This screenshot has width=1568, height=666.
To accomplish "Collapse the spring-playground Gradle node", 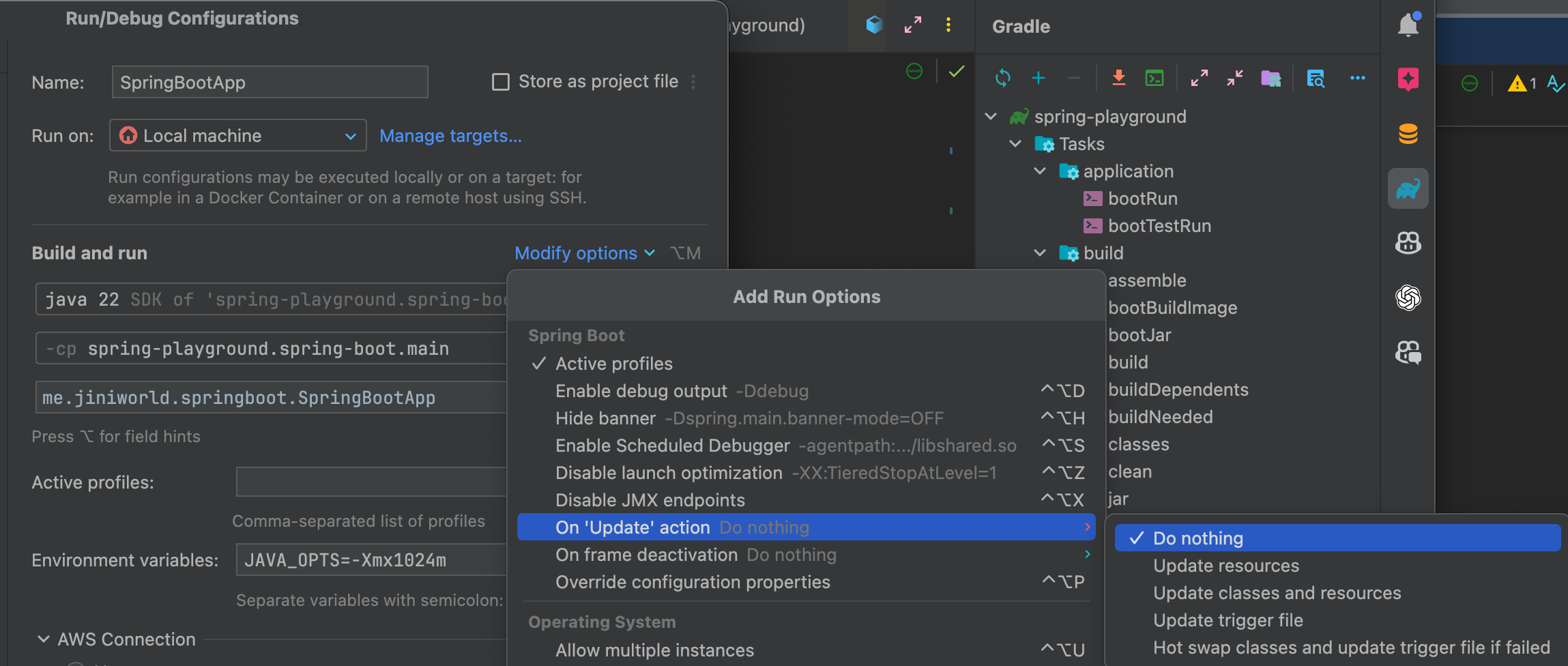I will coord(991,117).
